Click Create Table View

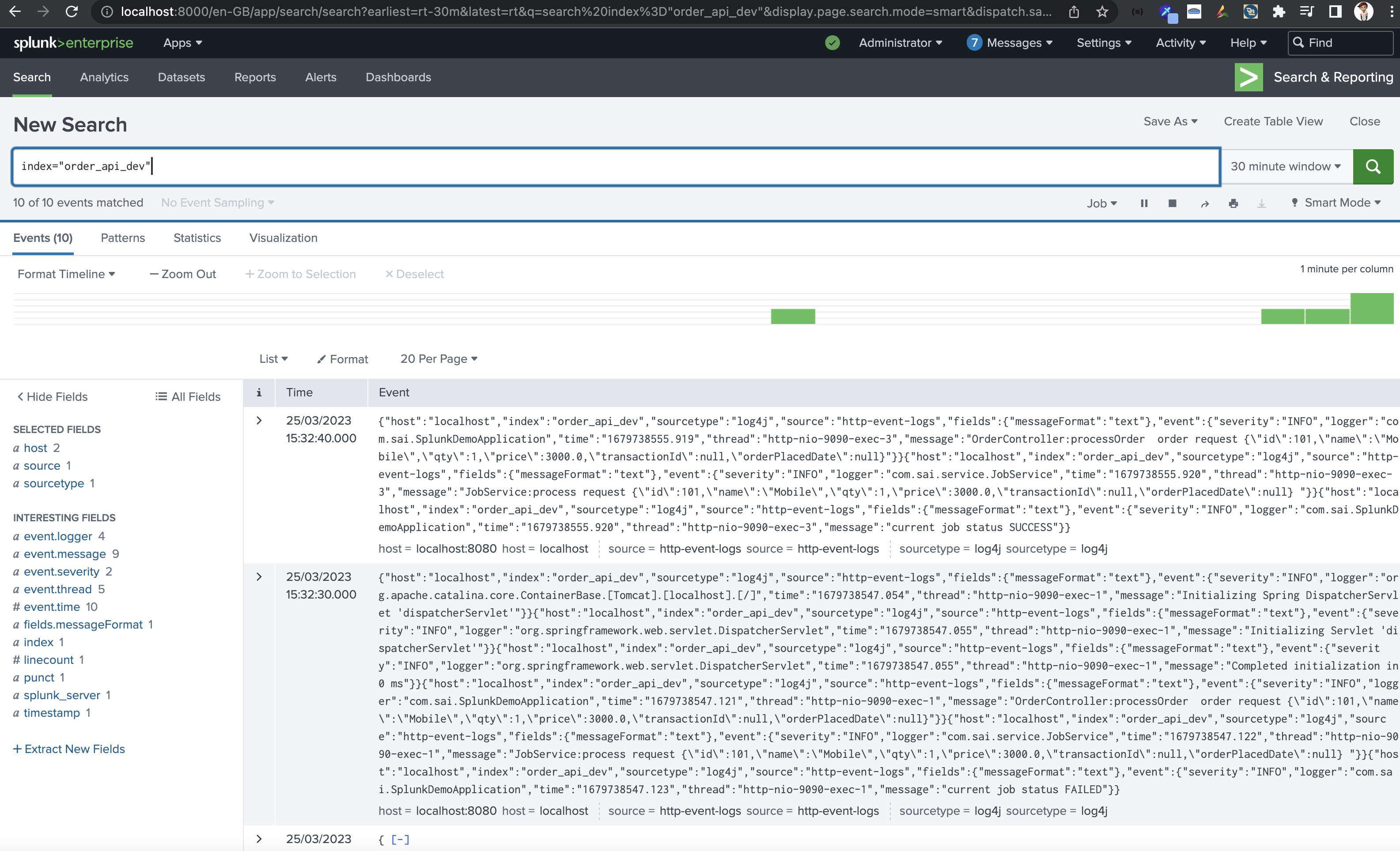tap(1273, 121)
